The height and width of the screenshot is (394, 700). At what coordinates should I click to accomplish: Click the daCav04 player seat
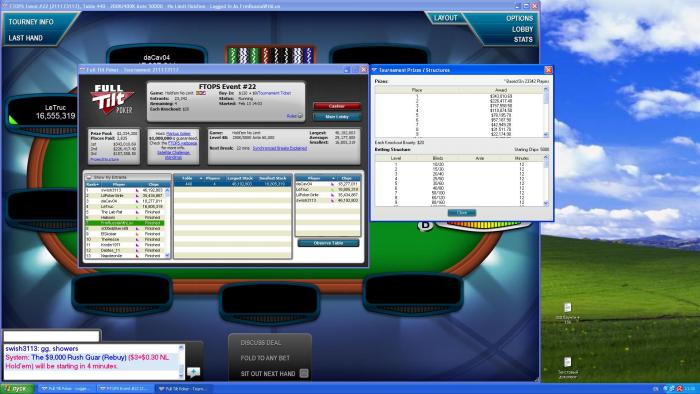tap(157, 55)
